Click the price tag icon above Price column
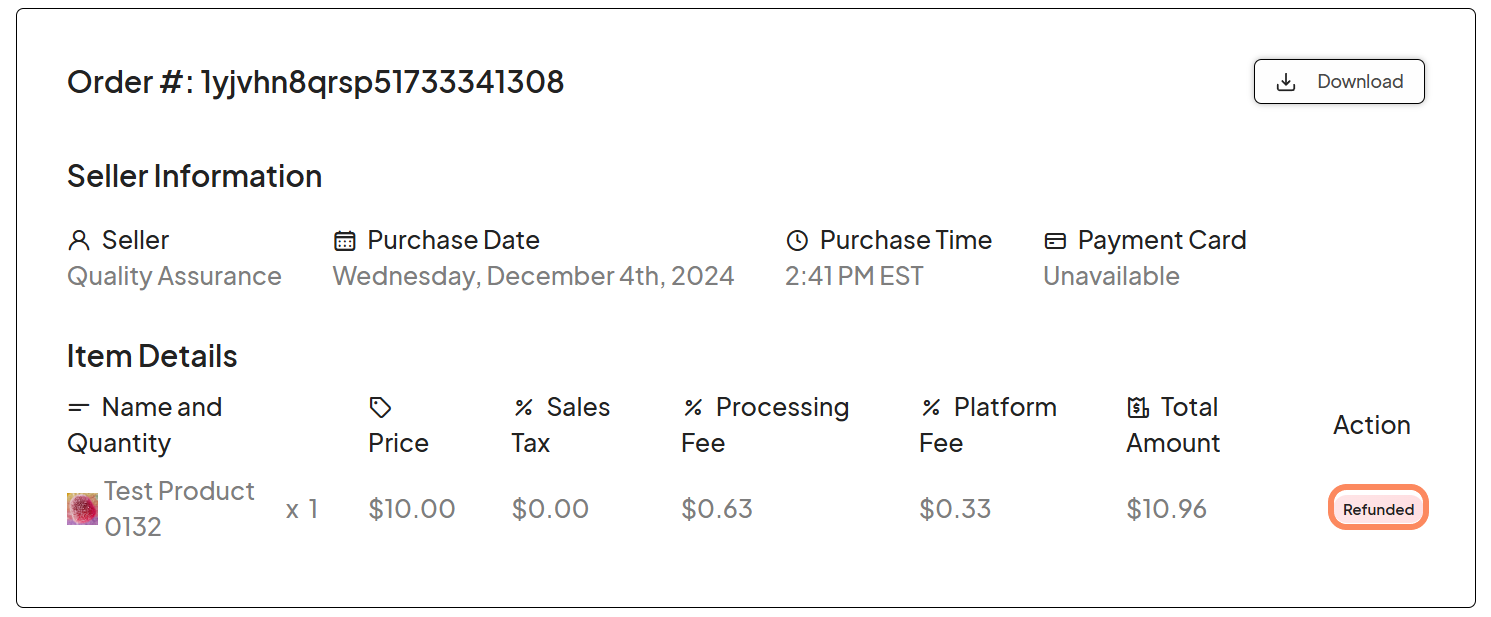This screenshot has width=1491, height=617. 379,407
